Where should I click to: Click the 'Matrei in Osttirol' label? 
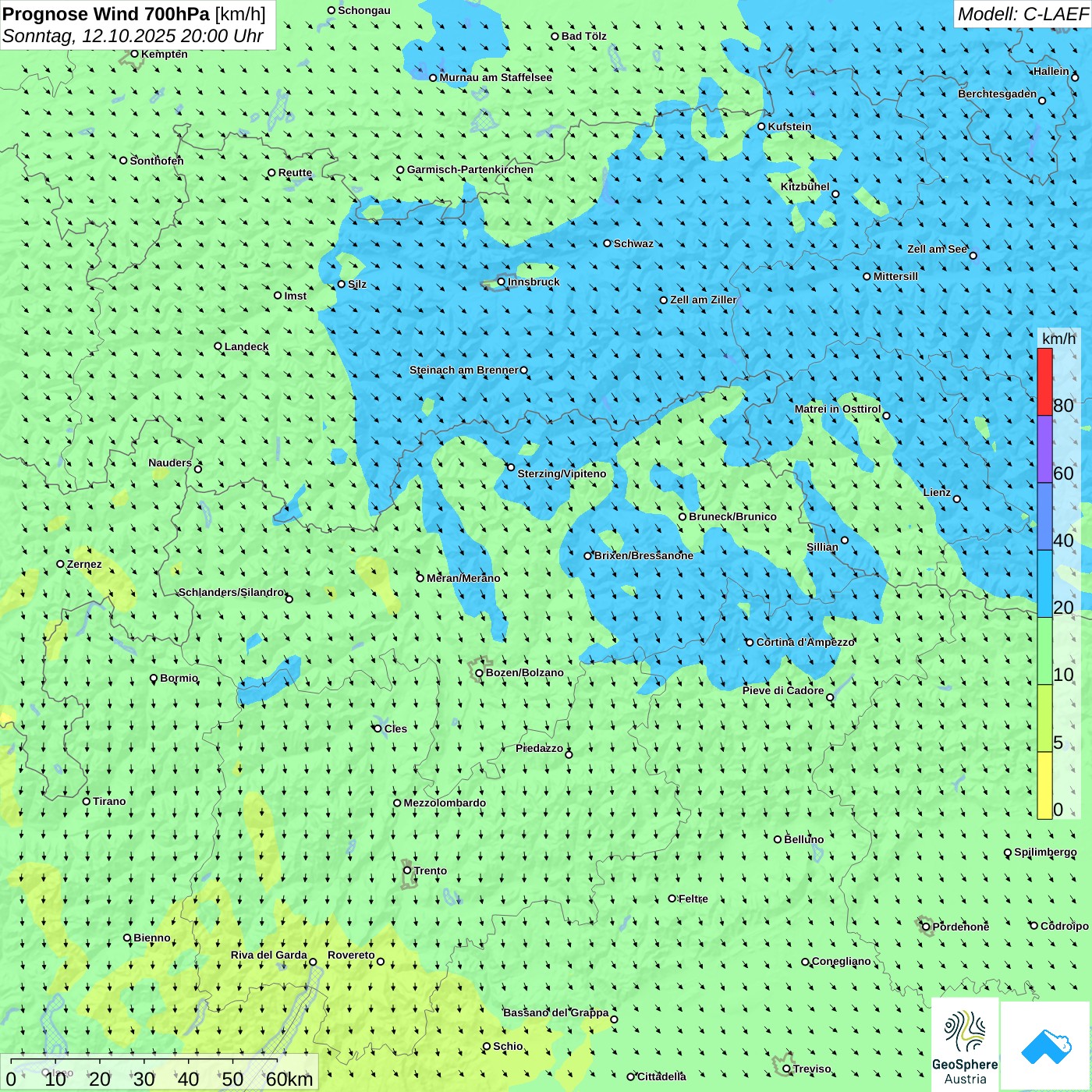838,409
